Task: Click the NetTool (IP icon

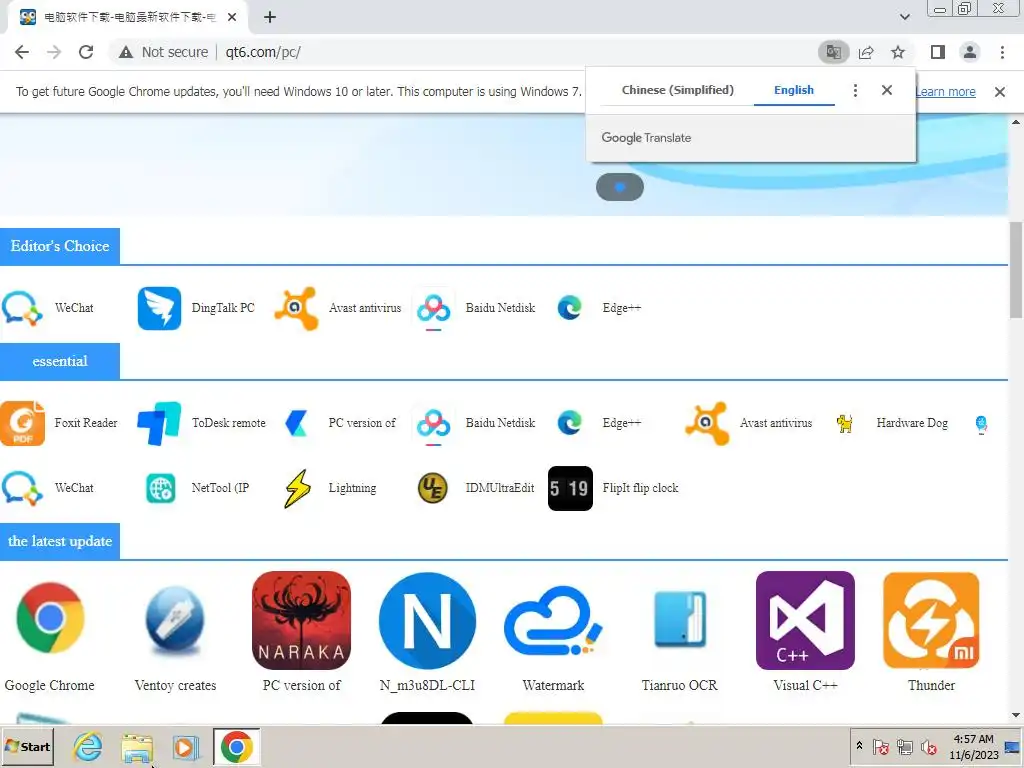Action: 160,488
